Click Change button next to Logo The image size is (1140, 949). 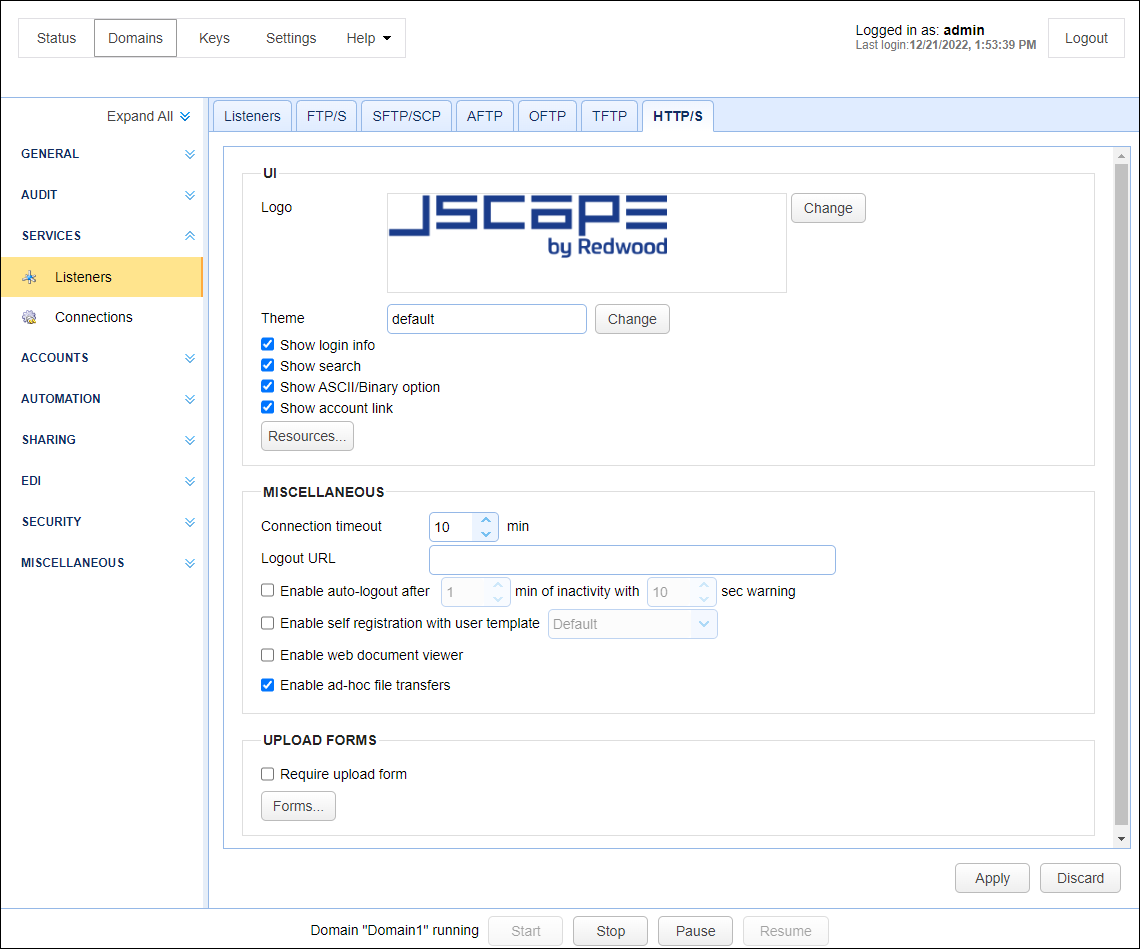coord(828,208)
